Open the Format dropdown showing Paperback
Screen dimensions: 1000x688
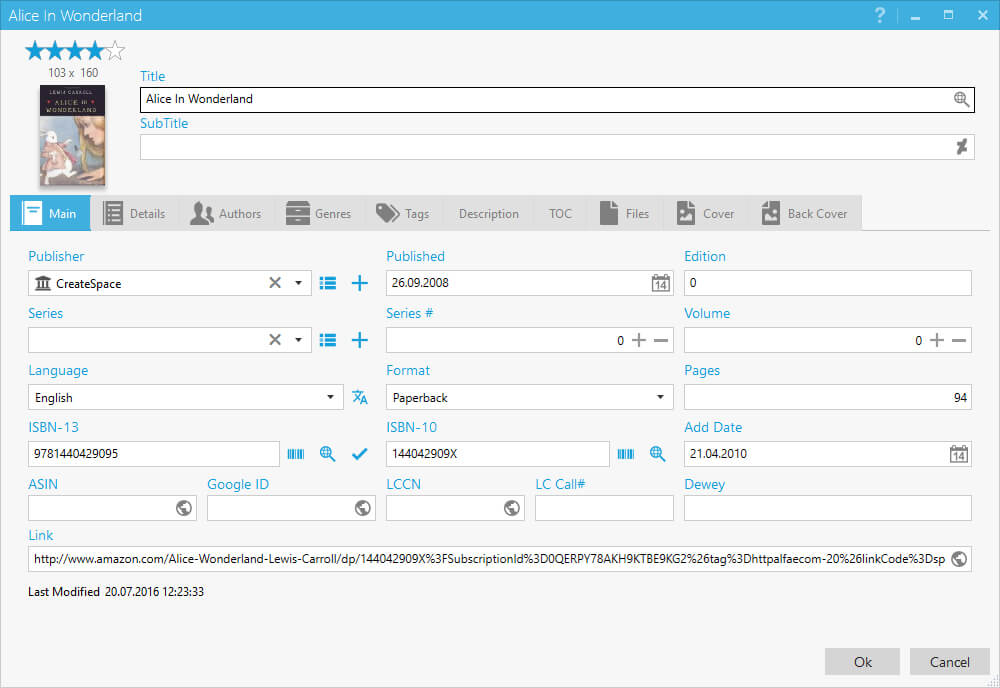tap(660, 398)
